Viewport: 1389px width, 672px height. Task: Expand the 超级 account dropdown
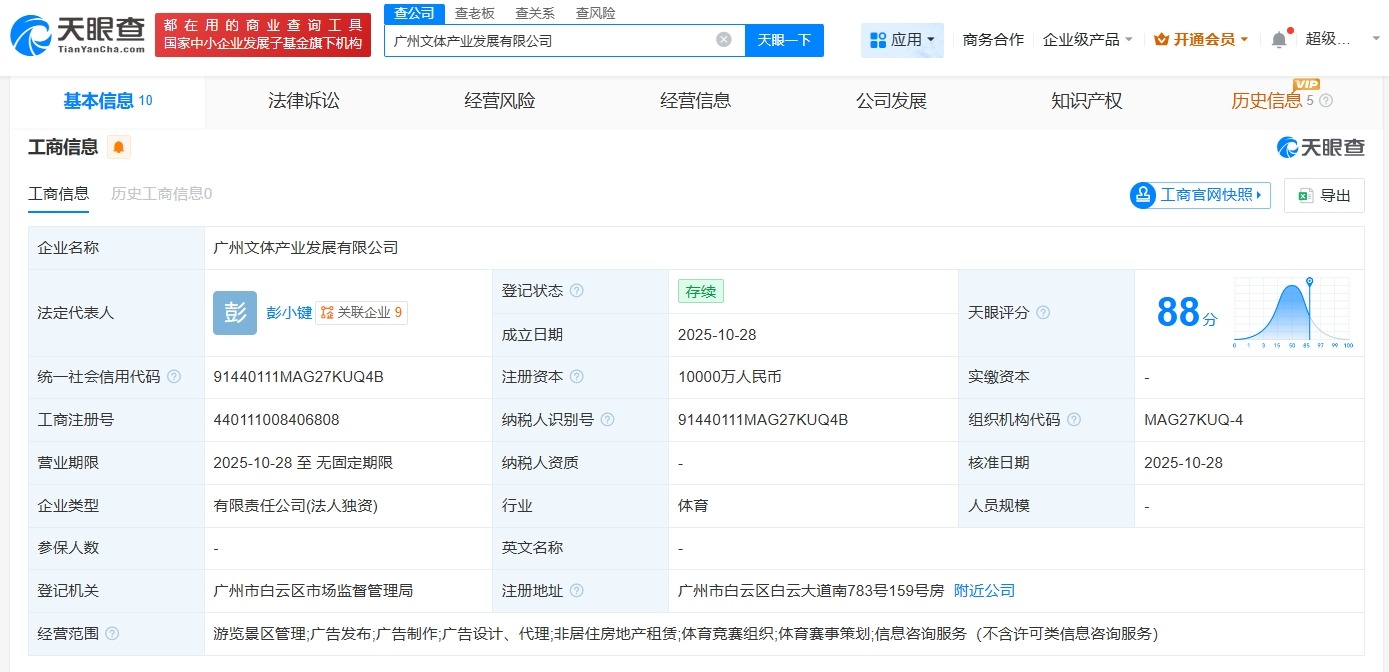click(1376, 38)
